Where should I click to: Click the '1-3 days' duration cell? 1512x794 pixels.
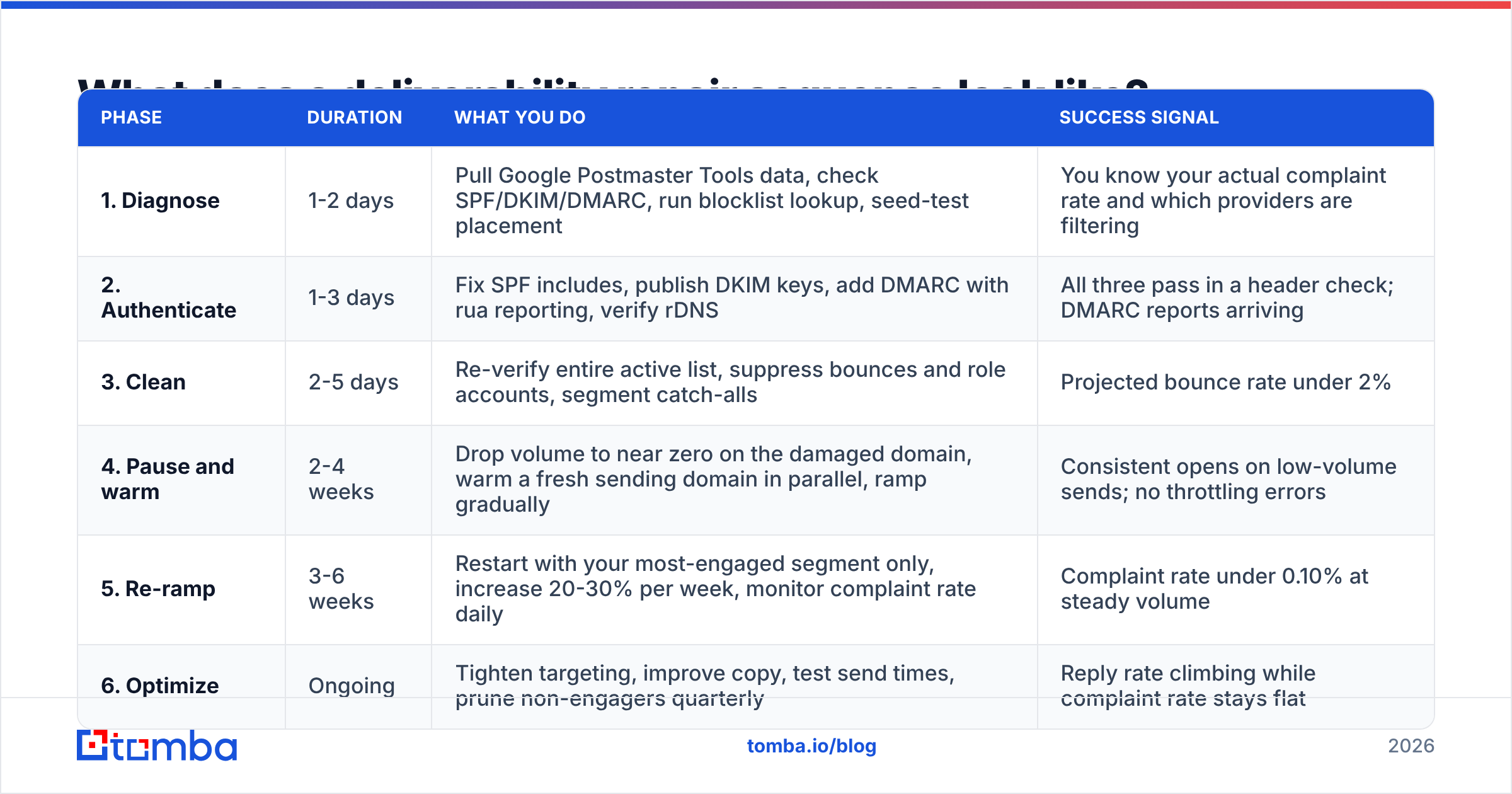click(358, 298)
